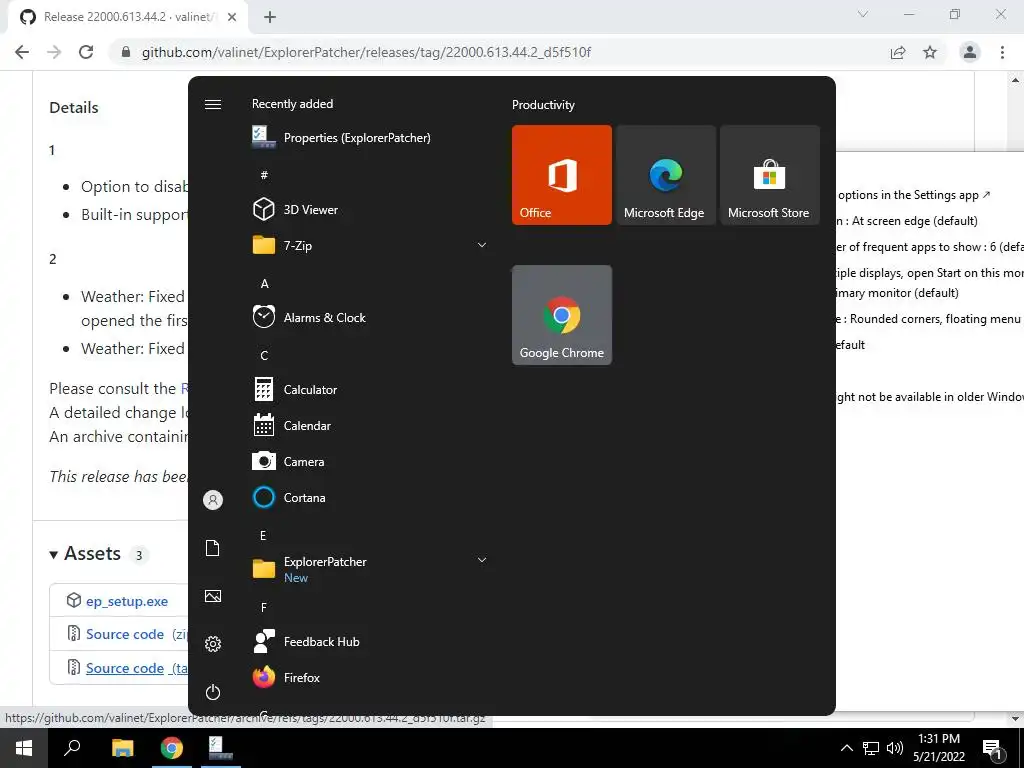Bookmark this page with star icon
1024x768 pixels.
point(930,52)
